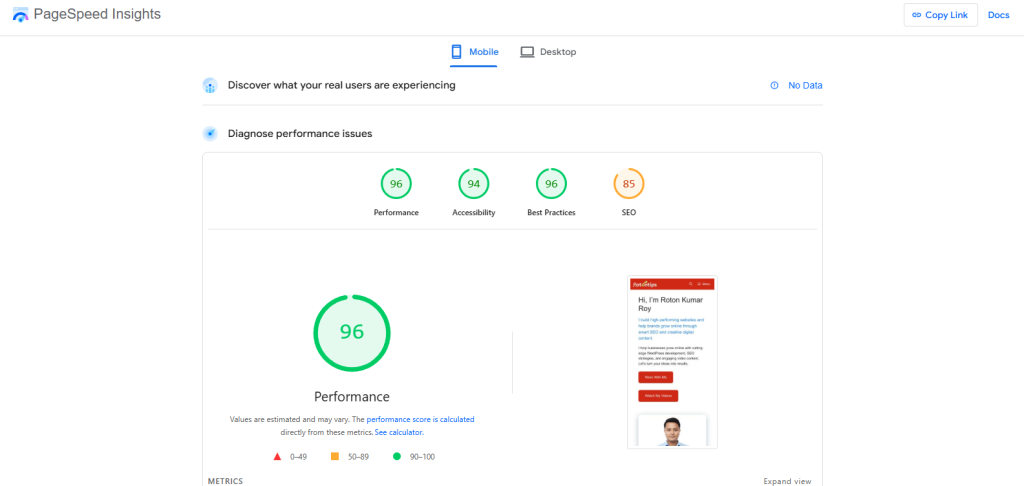Open the No Data link
This screenshot has width=1024, height=486.
coord(805,86)
